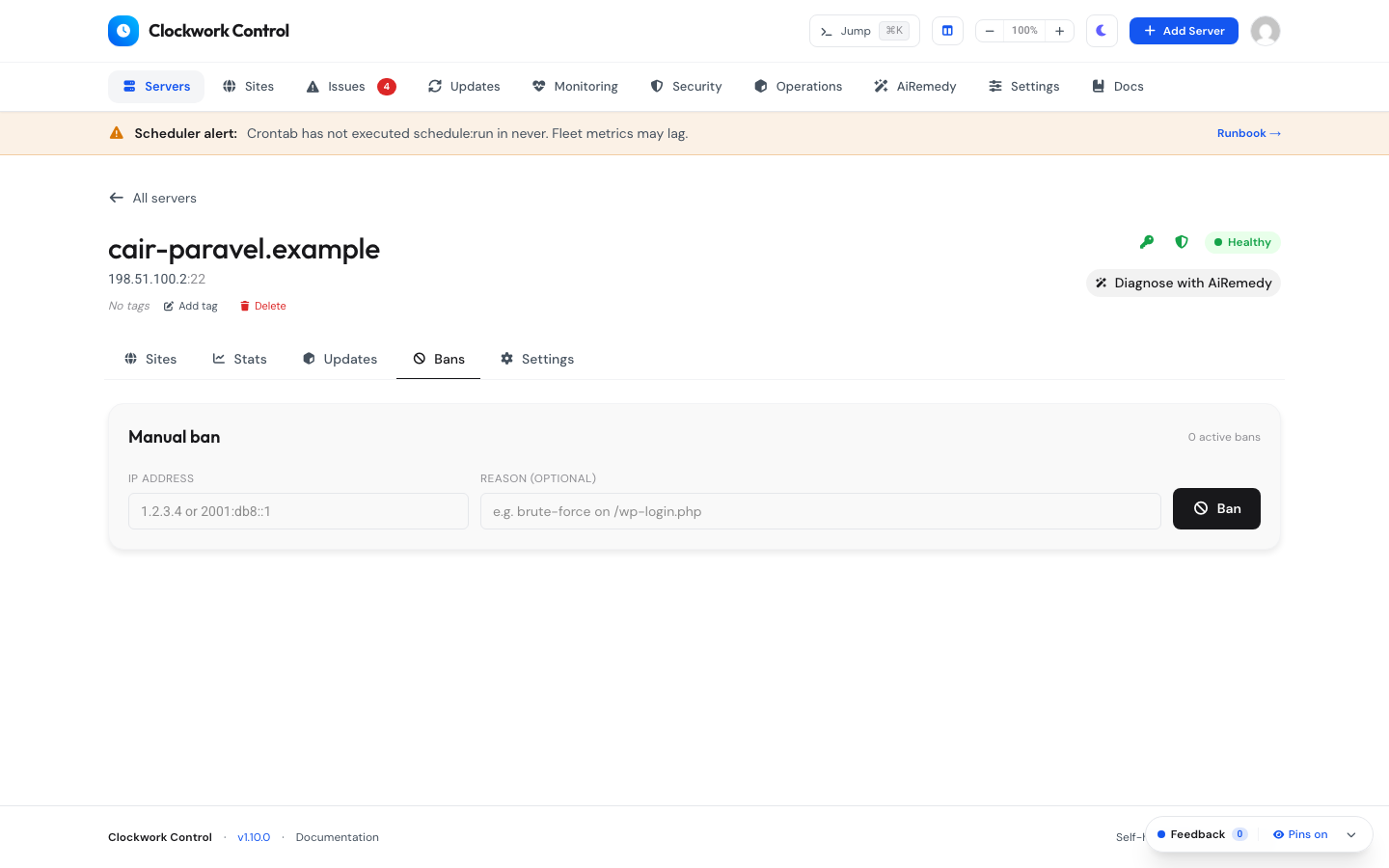The width and height of the screenshot is (1389, 868).
Task: Toggle the Pins on eye control
Action: pos(1300,834)
